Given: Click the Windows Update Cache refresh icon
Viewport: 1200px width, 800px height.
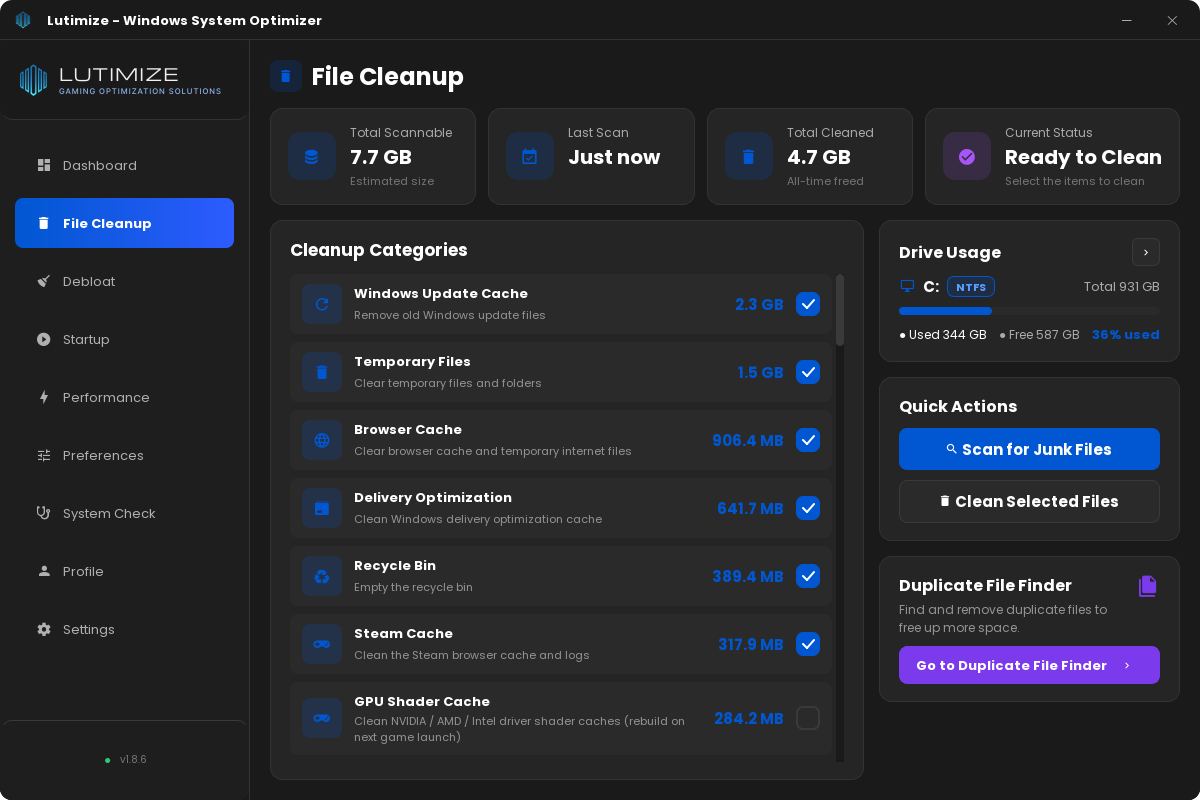Looking at the screenshot, I should pos(322,304).
